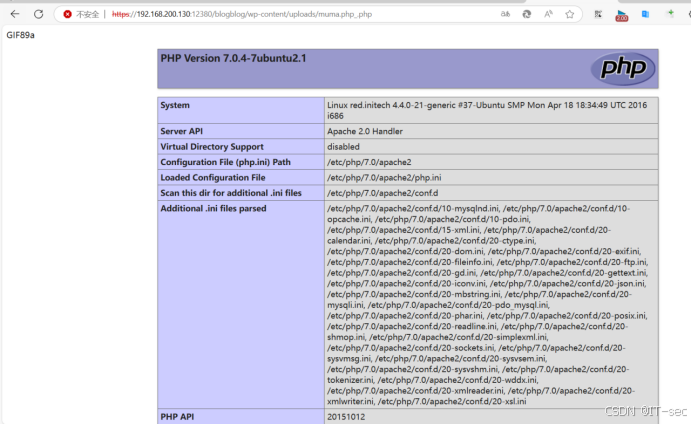Click the Edge swirl icon in address bar
This screenshot has width=691, height=425.
527,14
